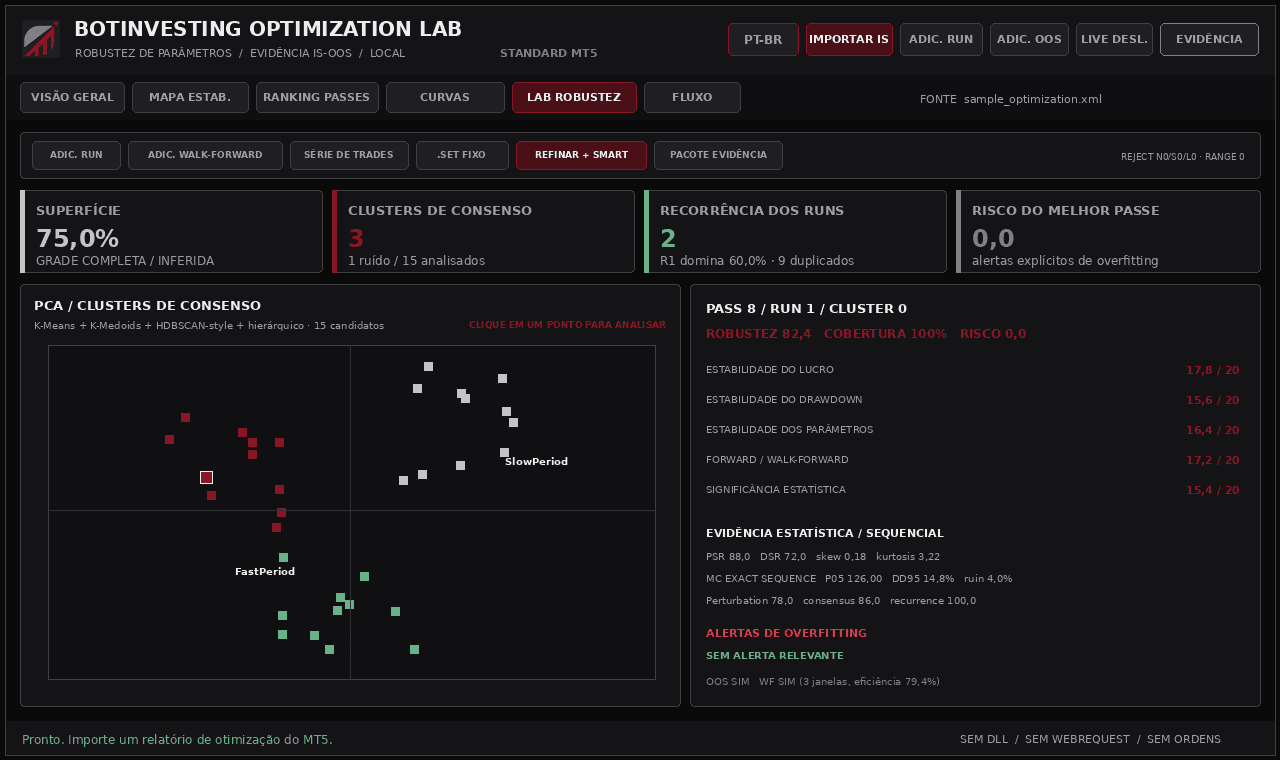Click the SÉRIE DE TRADES button
The image size is (1280, 760).
click(349, 155)
